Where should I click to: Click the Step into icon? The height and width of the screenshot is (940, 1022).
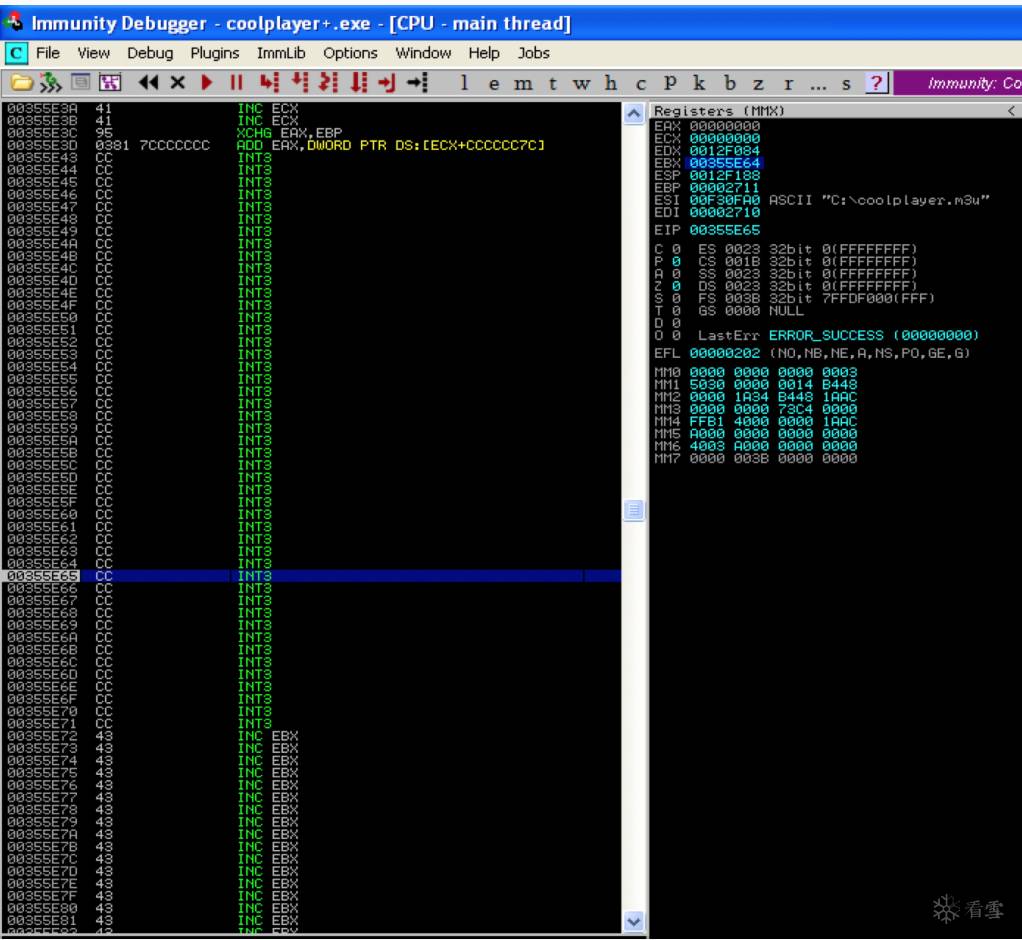click(269, 82)
